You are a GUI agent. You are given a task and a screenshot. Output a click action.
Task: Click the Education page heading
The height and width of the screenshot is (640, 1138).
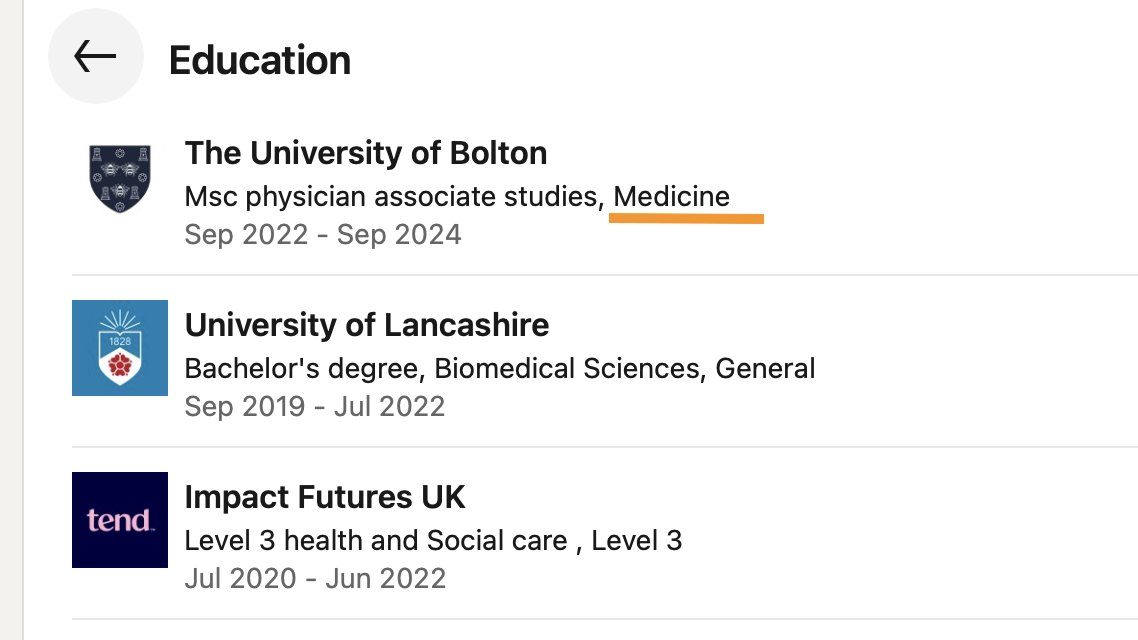coord(259,60)
